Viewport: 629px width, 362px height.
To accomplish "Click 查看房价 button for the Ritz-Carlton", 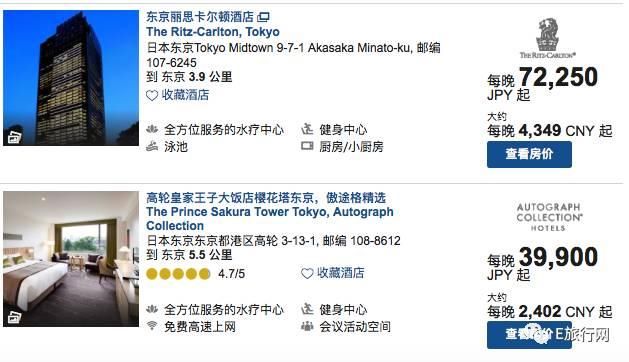I will coord(529,155).
